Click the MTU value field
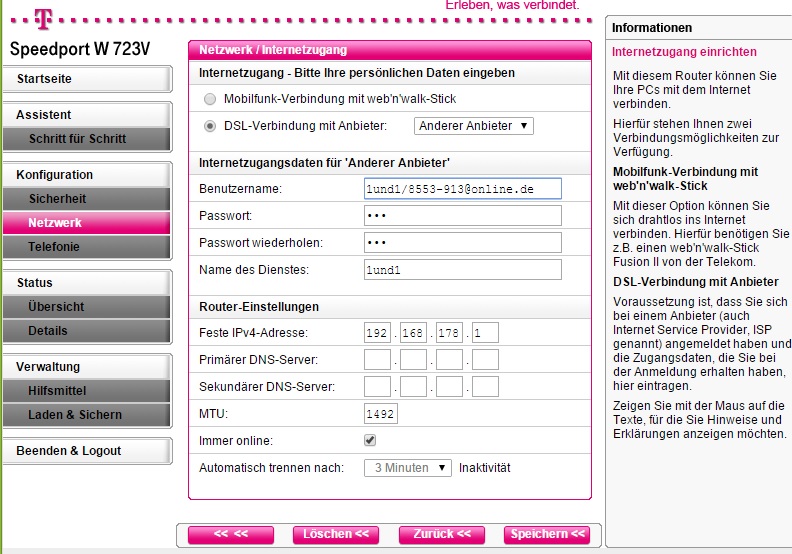 click(381, 414)
